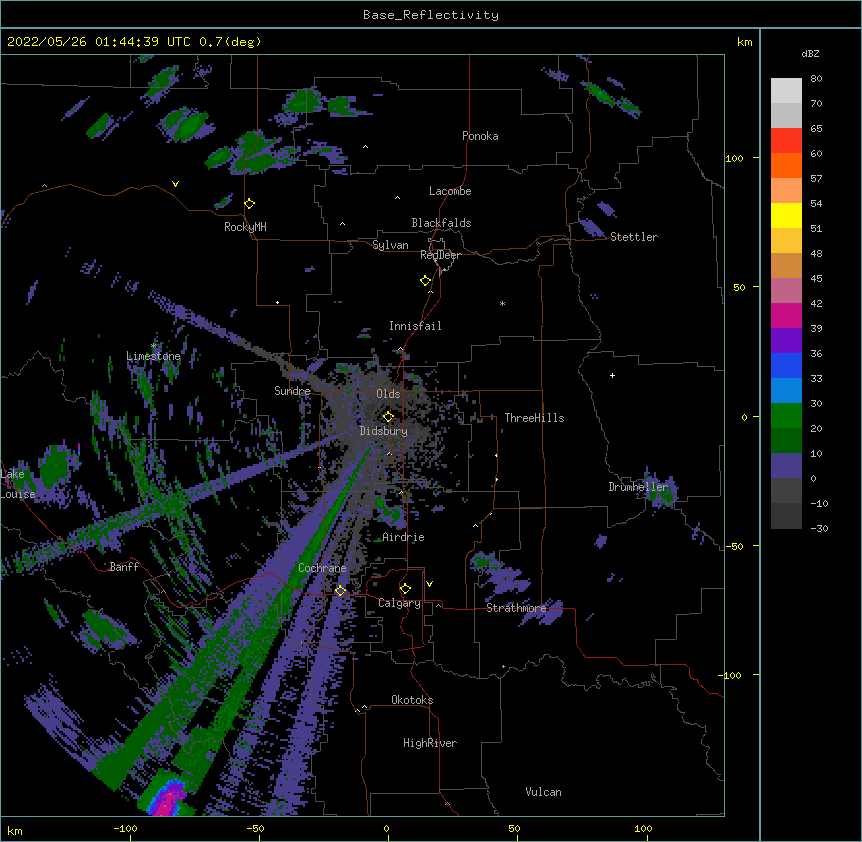
Task: Click the Limestone label on map
Action: 153,356
